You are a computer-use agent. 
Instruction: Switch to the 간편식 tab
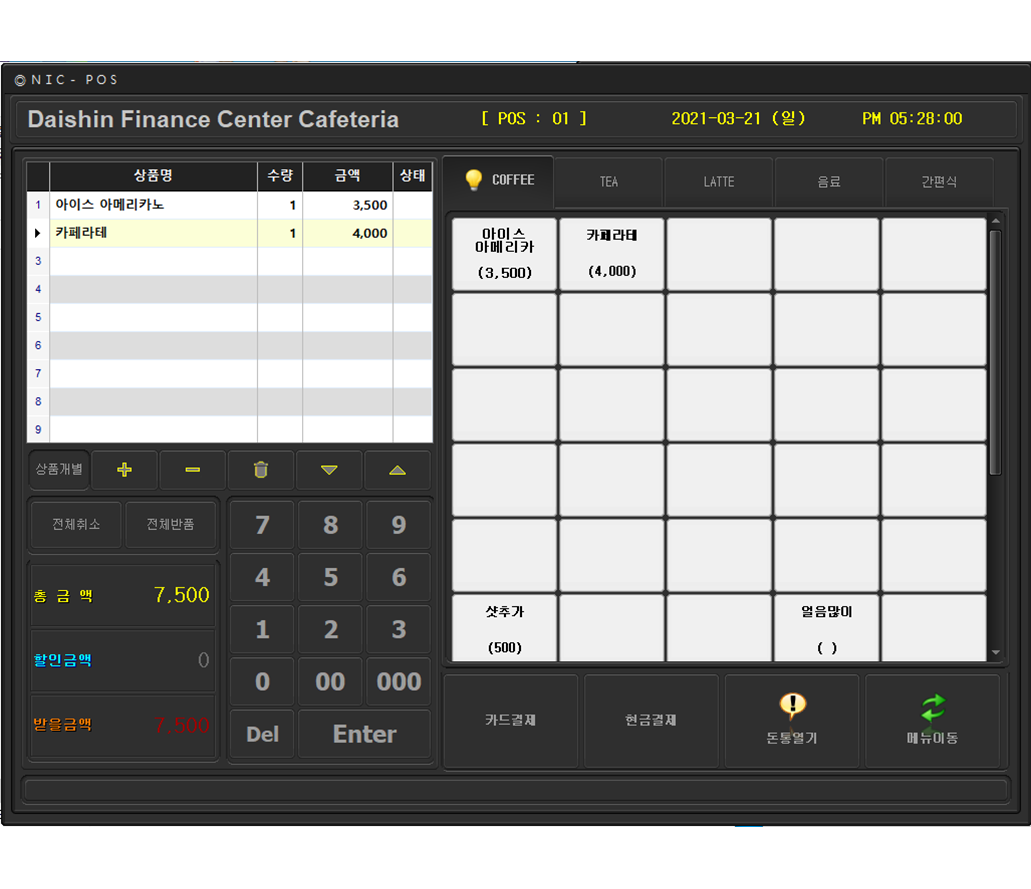click(938, 182)
